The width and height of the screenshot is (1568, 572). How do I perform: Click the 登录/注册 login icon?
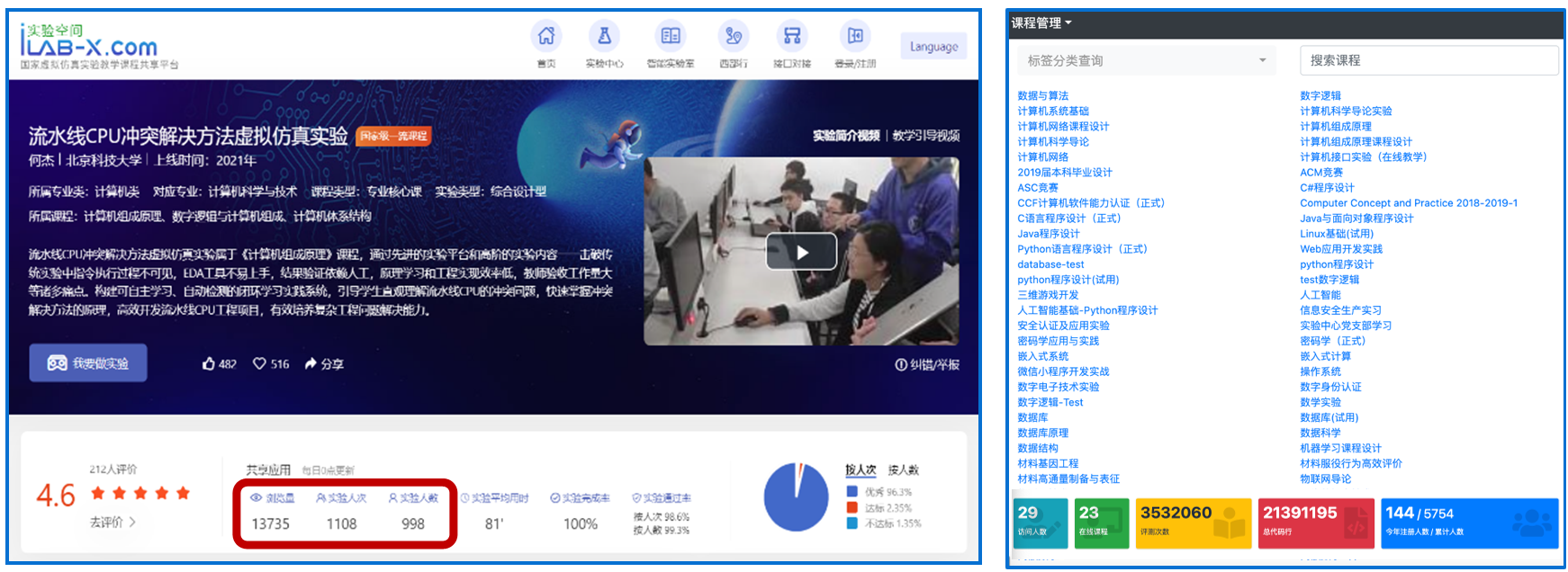coord(854,36)
